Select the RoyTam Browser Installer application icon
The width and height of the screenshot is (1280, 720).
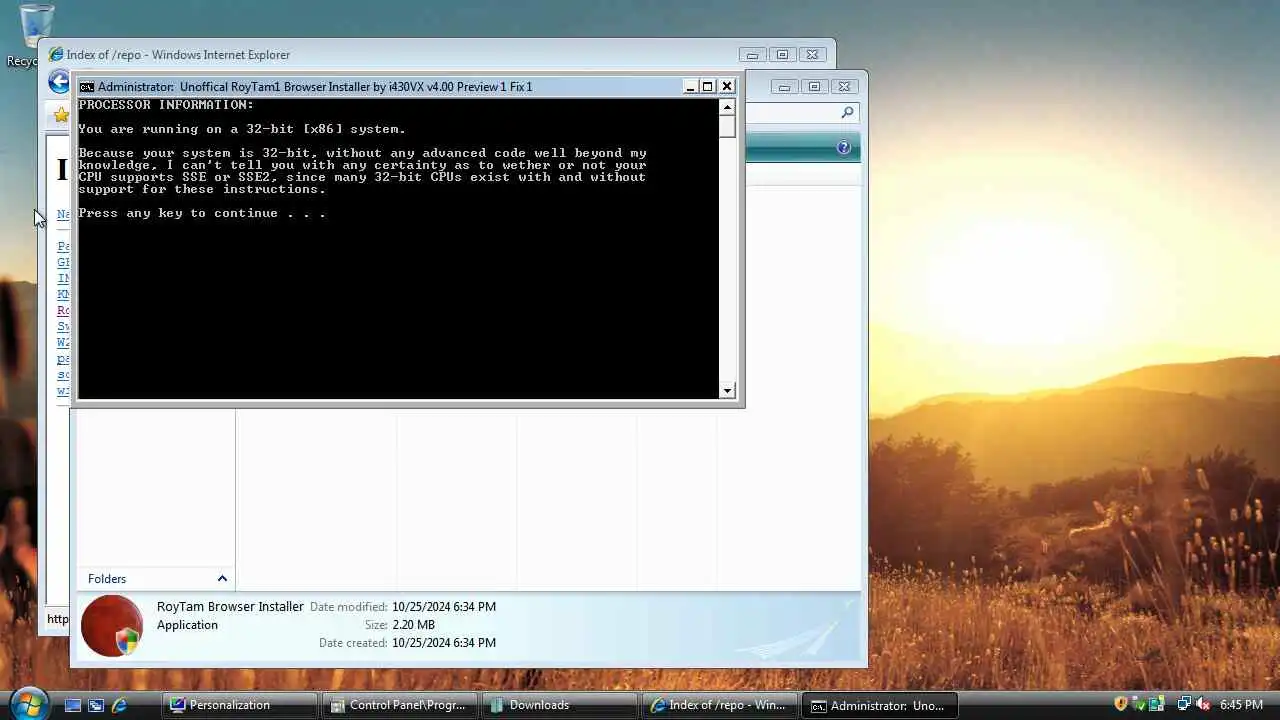click(x=112, y=626)
